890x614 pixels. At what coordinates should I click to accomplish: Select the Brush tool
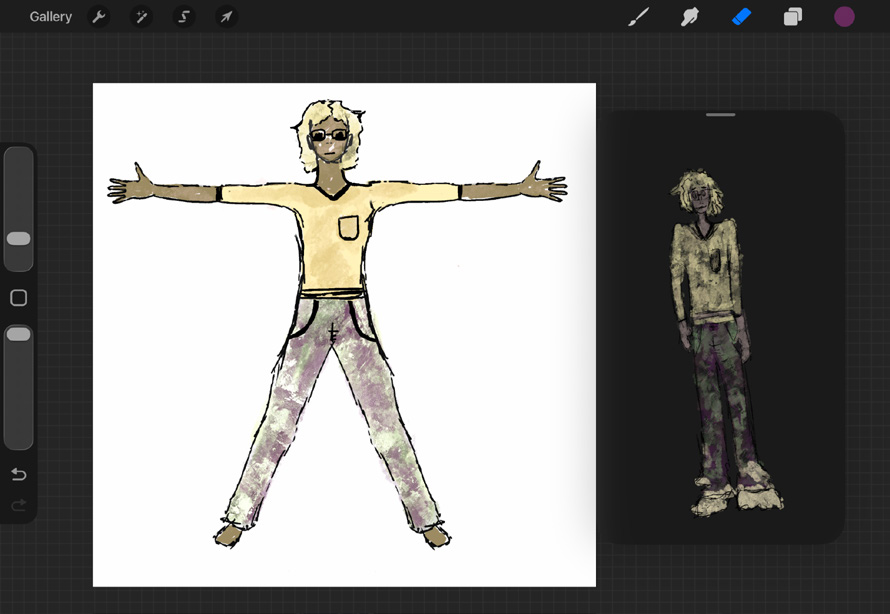(639, 17)
